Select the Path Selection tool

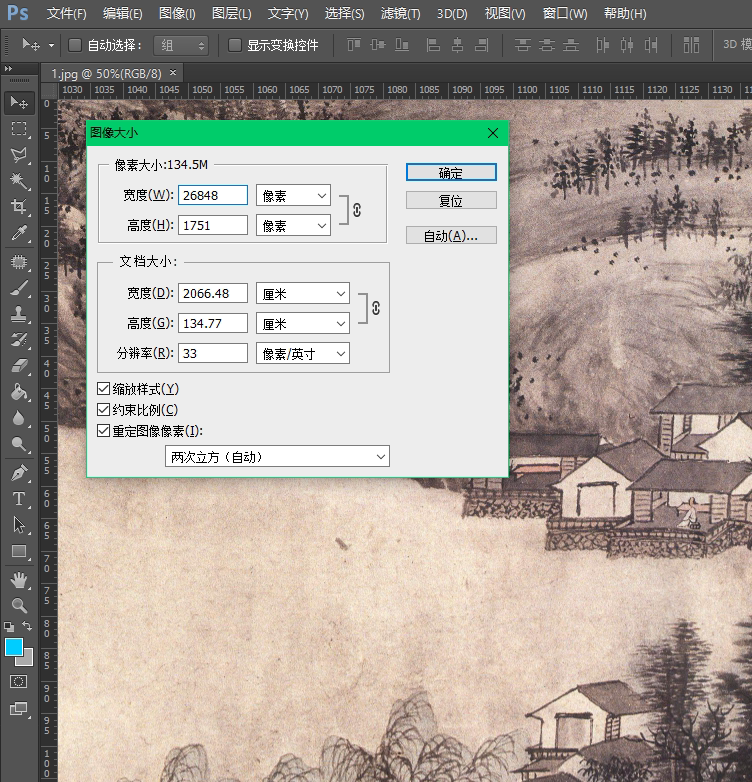coord(19,525)
